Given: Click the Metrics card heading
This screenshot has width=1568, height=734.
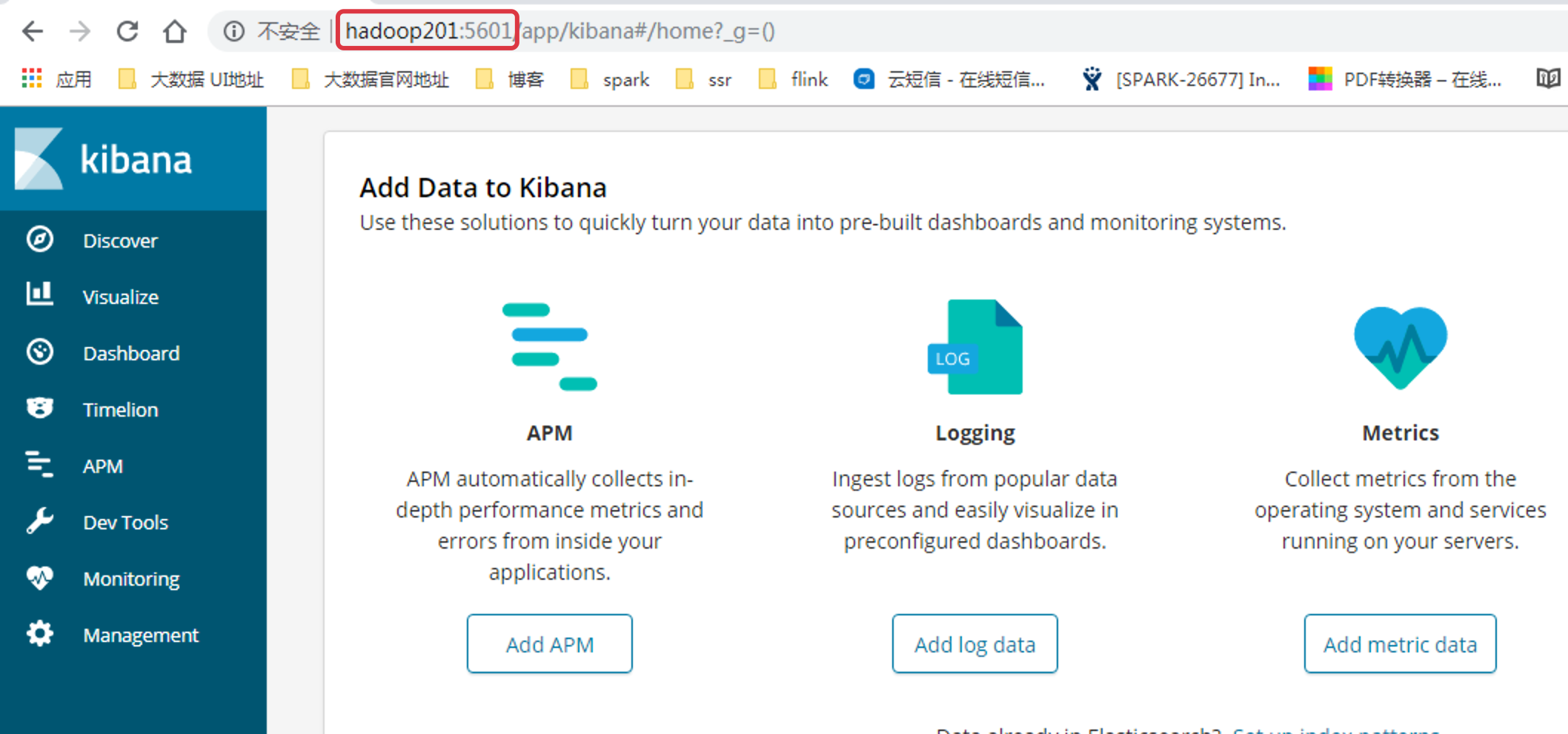Looking at the screenshot, I should coord(1401,433).
